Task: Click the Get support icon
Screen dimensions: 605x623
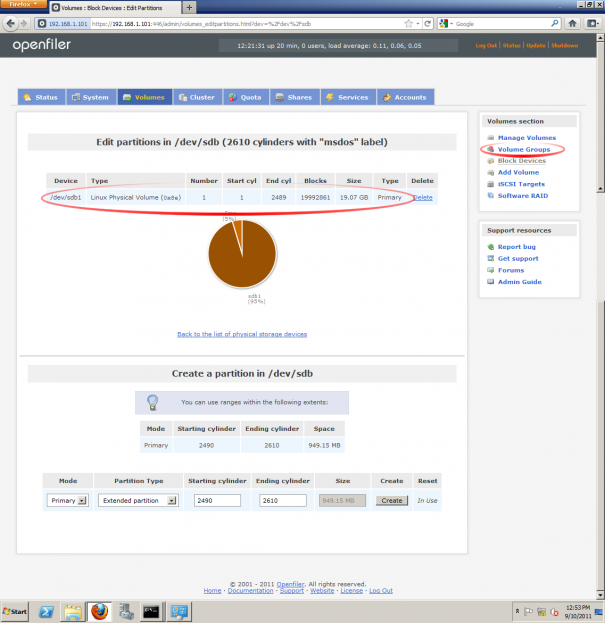Action: coord(491,258)
